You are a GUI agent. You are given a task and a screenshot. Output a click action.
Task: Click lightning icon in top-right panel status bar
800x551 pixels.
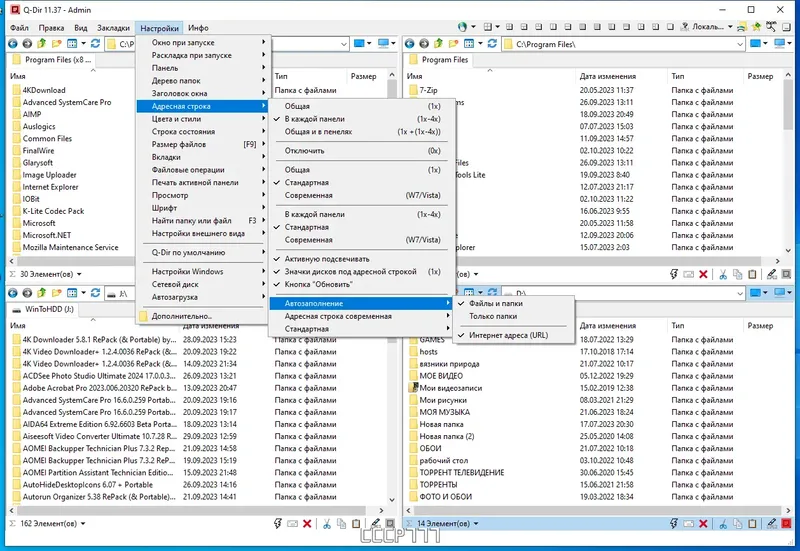click(x=673, y=274)
